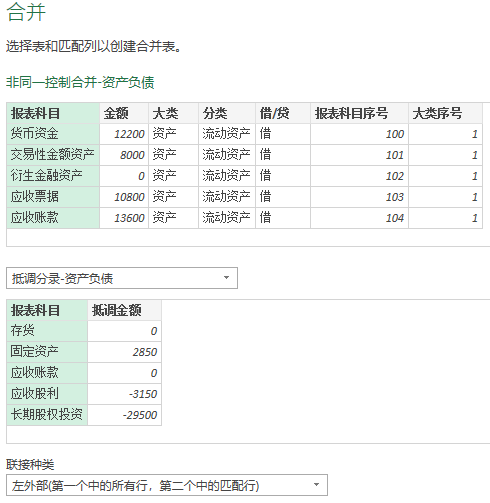Select the 大类 column header
Image resolution: width=490 pixels, height=503 pixels.
pos(173,113)
